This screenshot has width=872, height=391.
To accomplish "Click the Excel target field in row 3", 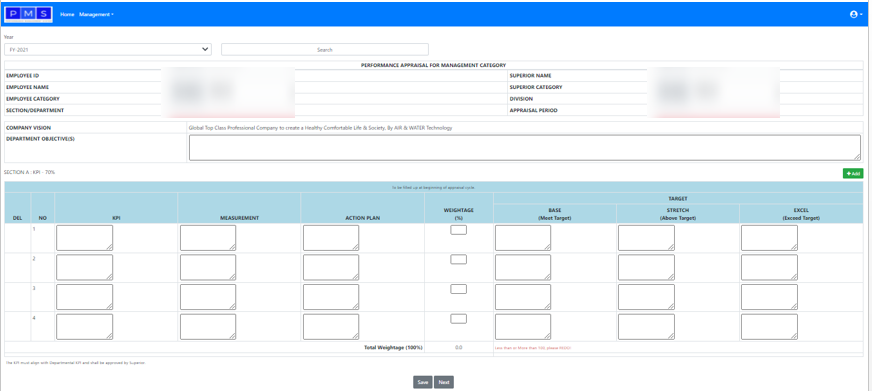I will point(769,297).
